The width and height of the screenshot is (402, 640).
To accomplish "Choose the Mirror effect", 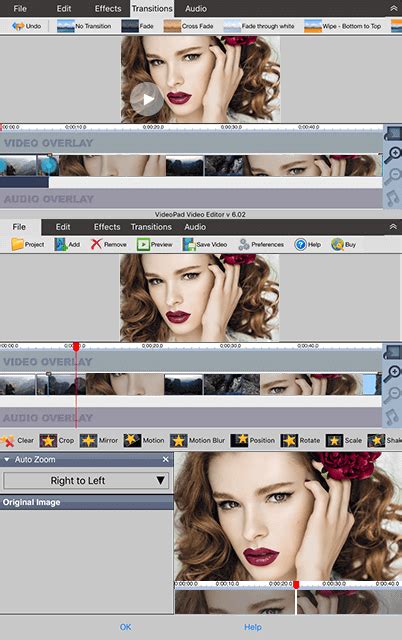I will point(99,440).
